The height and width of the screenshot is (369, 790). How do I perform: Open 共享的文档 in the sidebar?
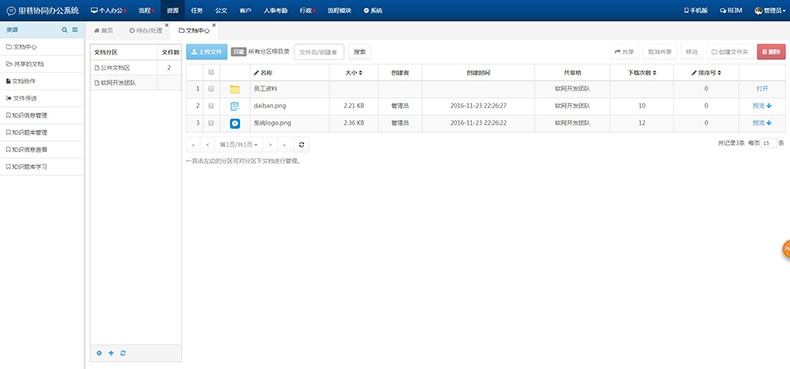point(42,64)
